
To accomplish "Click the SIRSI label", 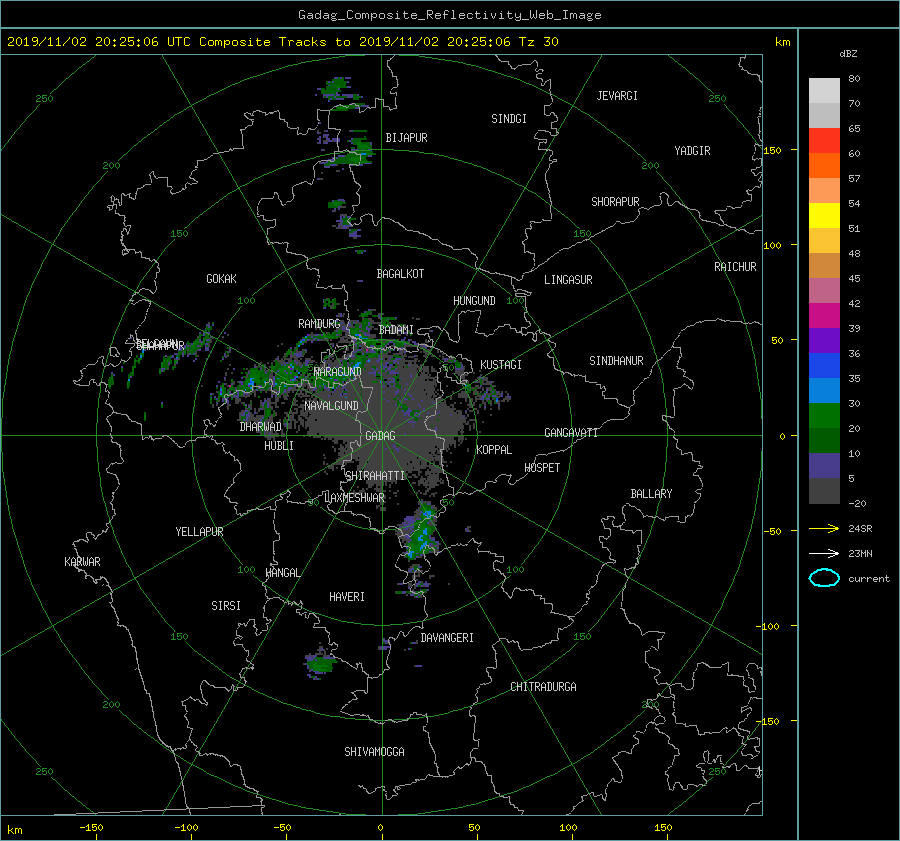I will tap(226, 606).
